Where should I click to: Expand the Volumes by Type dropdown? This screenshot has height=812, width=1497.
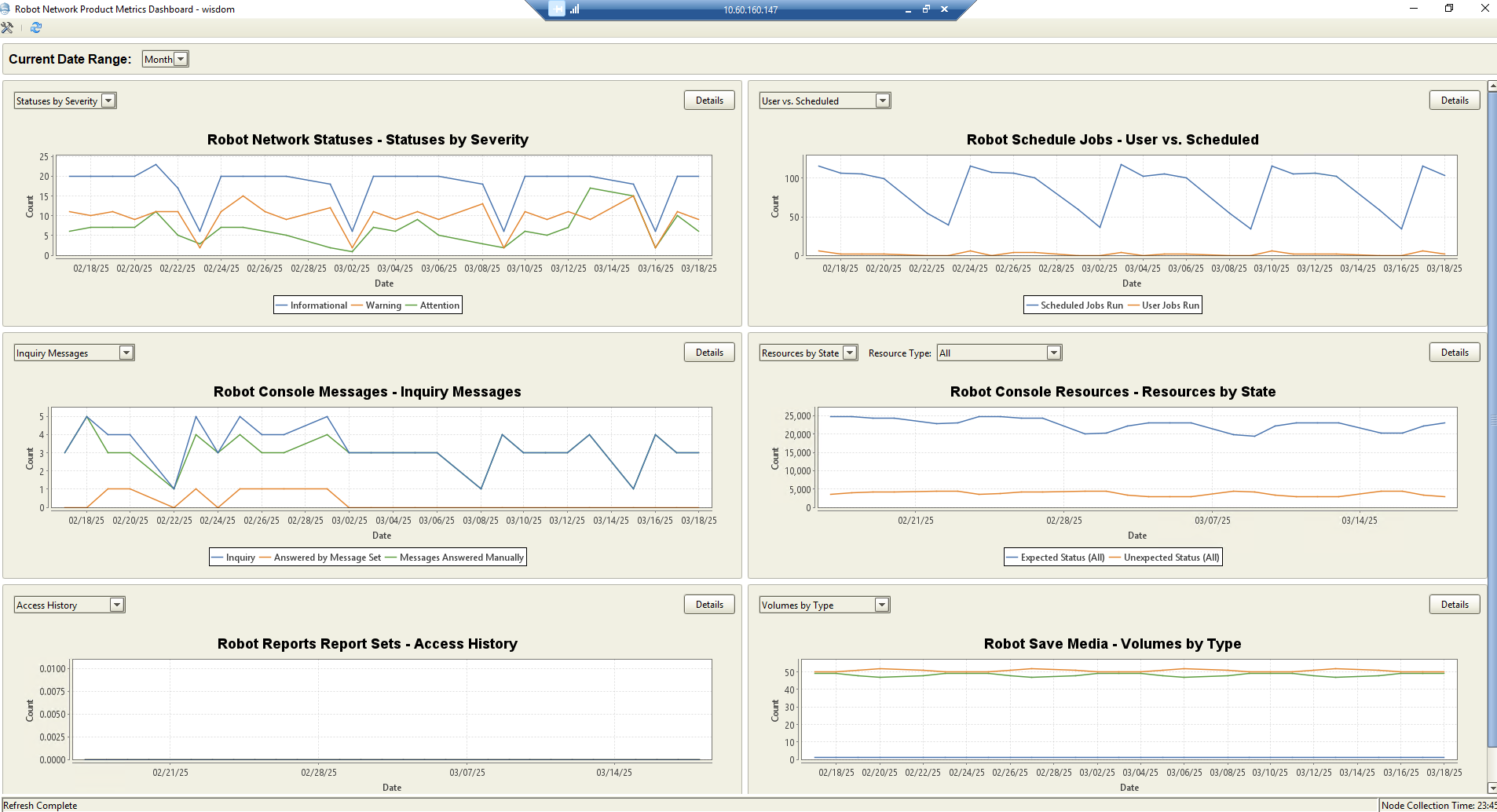coord(825,605)
